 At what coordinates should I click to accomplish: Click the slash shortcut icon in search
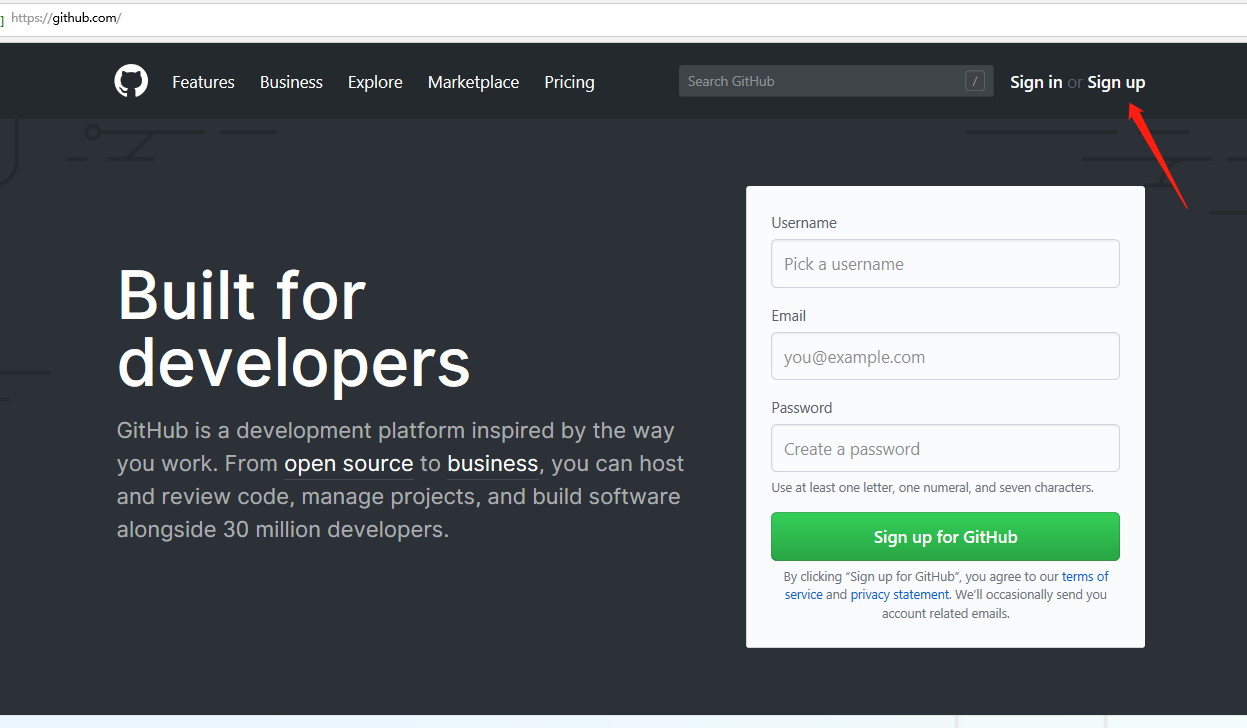click(975, 81)
